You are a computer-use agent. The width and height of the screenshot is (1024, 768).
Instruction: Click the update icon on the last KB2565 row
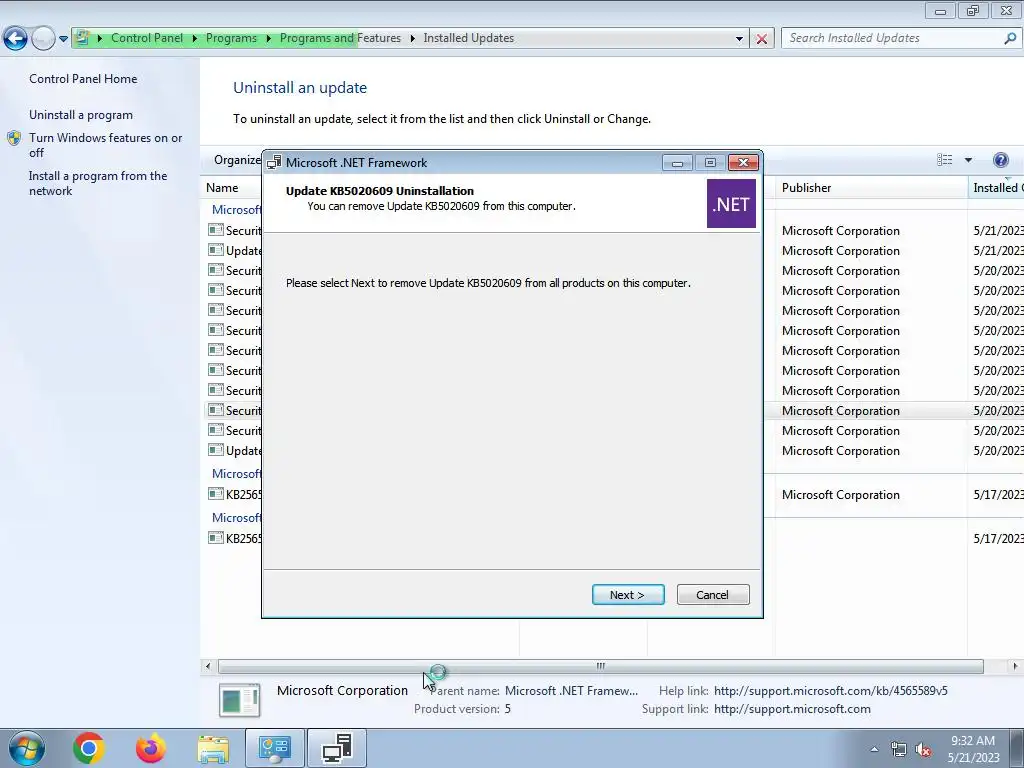[216, 537]
